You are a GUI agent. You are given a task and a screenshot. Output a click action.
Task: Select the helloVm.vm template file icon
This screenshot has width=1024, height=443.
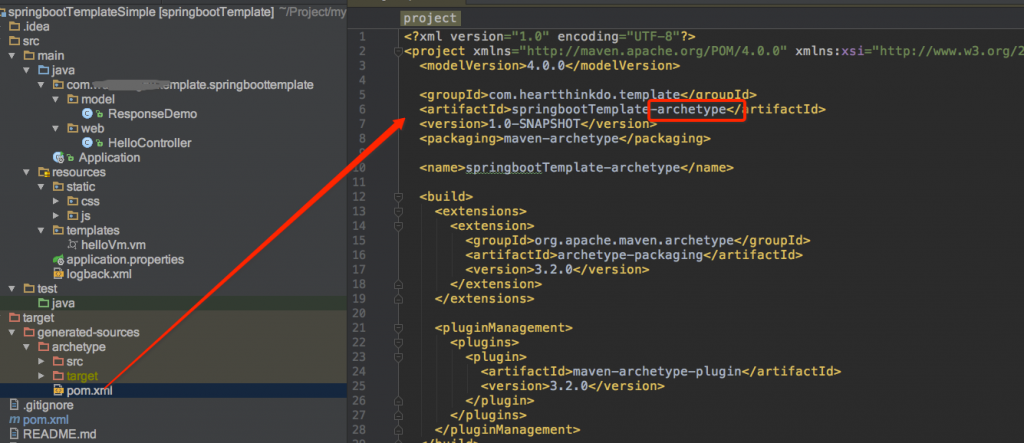73,245
